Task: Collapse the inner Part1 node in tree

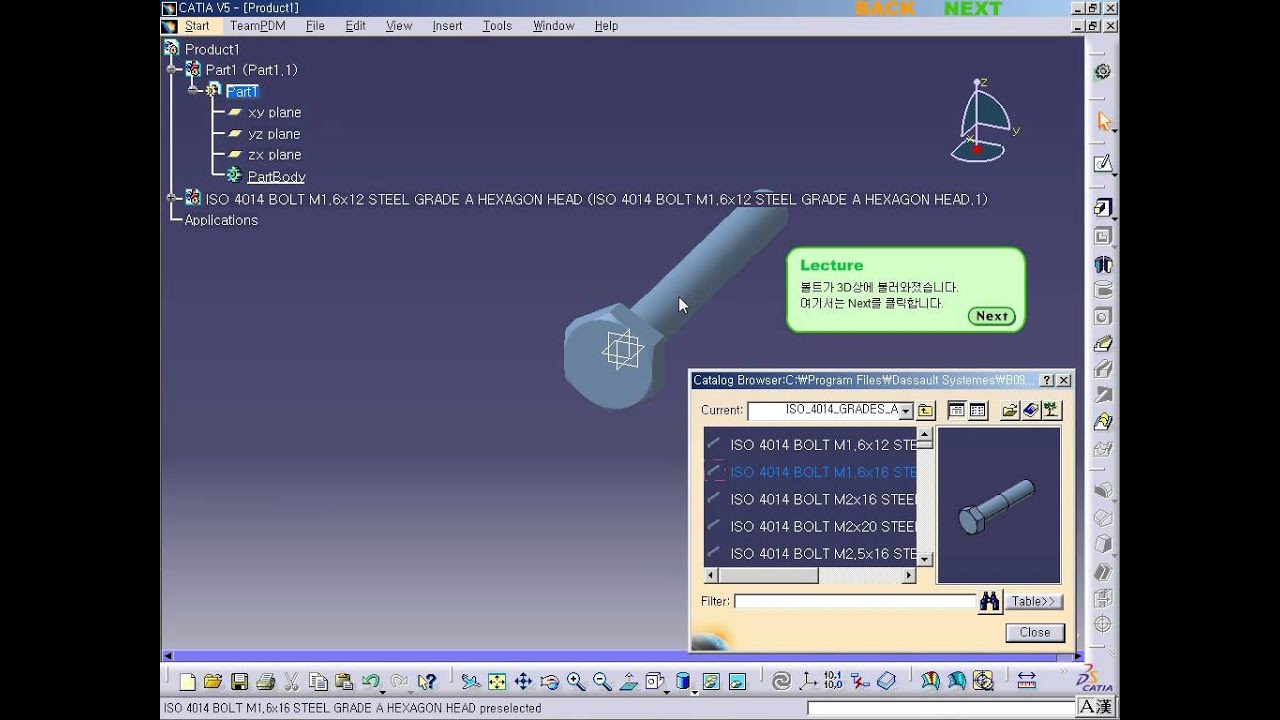Action: tap(194, 91)
